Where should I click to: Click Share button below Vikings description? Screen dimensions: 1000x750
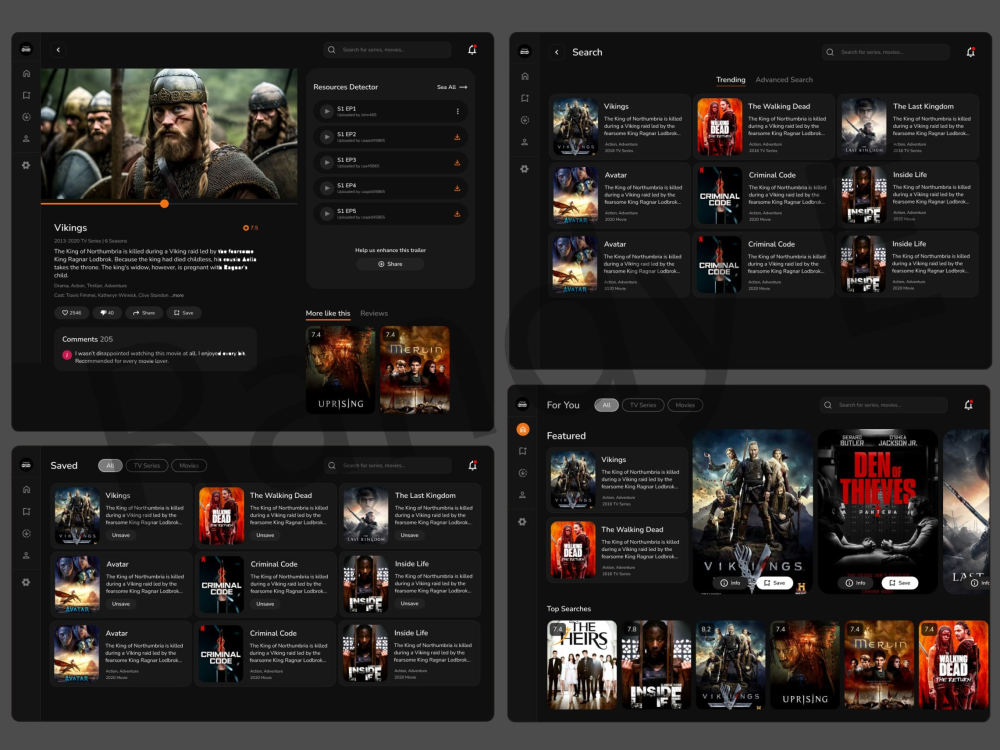pyautogui.click(x=144, y=312)
